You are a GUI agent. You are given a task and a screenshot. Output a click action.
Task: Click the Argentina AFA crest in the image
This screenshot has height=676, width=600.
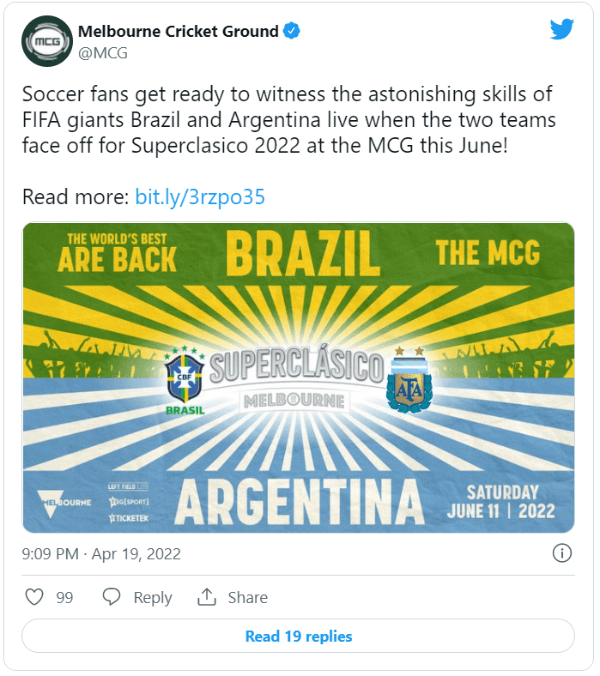pyautogui.click(x=409, y=382)
